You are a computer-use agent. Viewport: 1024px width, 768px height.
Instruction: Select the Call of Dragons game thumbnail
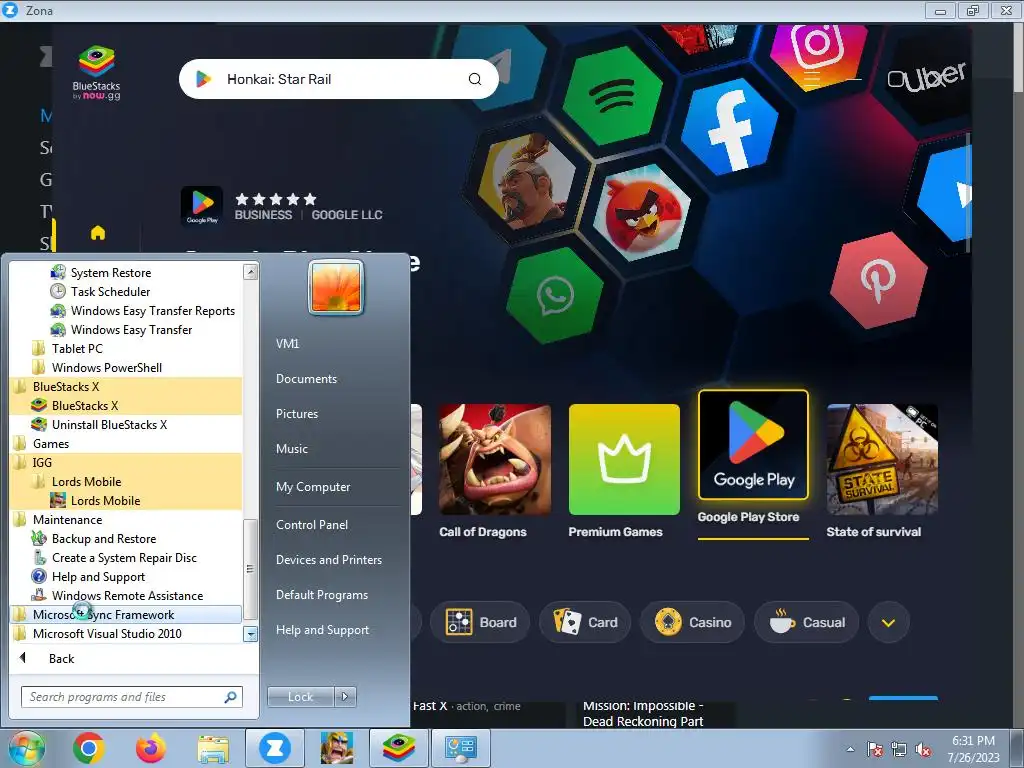(494, 459)
